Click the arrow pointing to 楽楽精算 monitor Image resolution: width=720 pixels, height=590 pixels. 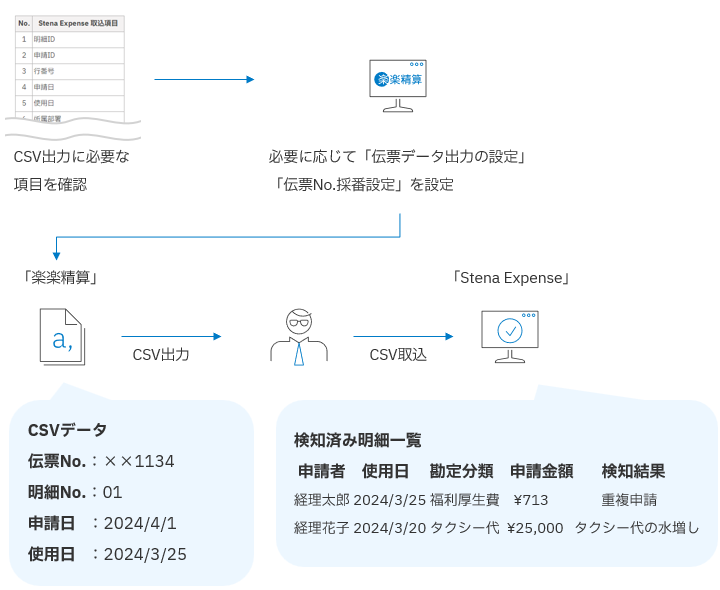coord(204,79)
